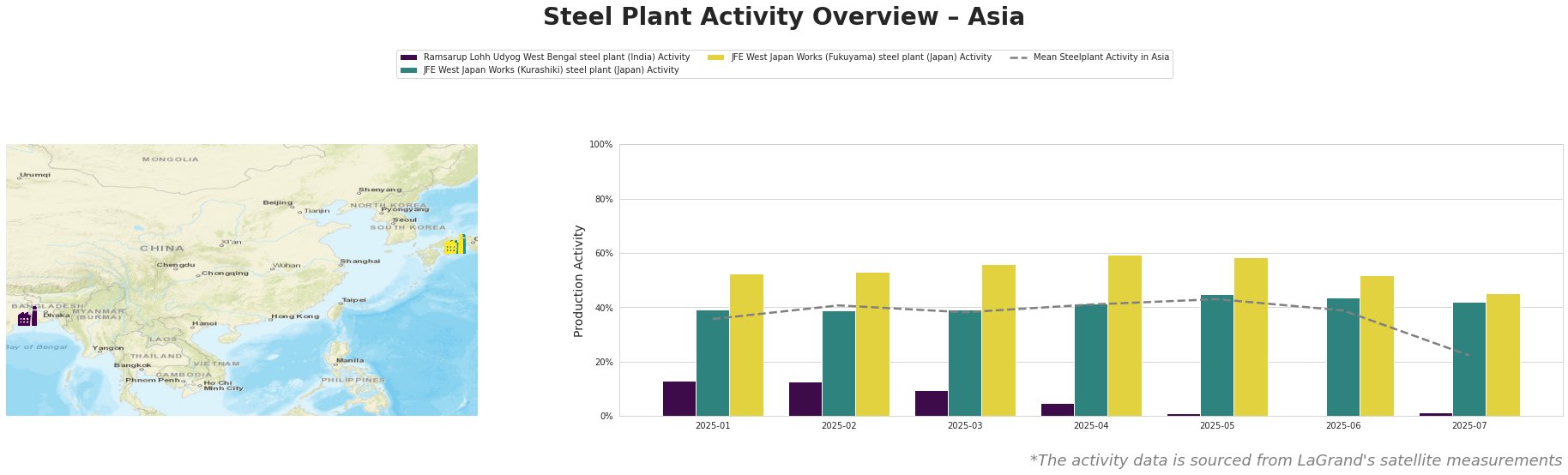The width and height of the screenshot is (1568, 475).
Task: Click the dashed Mean Steelplant Activity legend line
Action: click(1019, 57)
